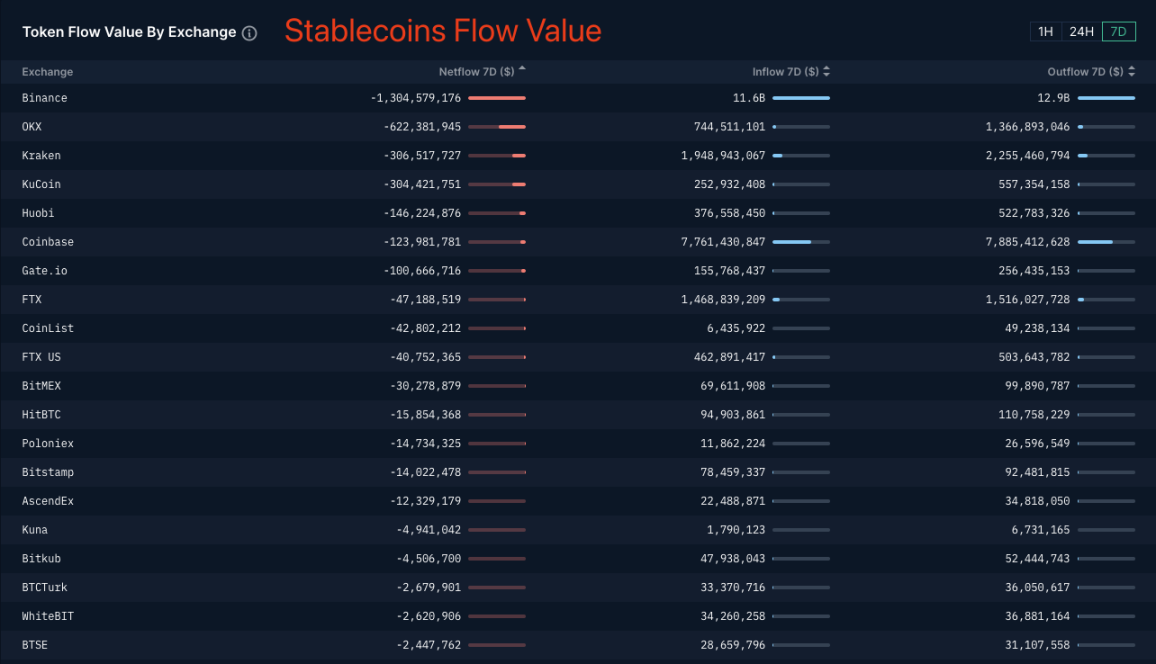Click the Inflow 7D ($) header
The image size is (1156, 664).
785,72
